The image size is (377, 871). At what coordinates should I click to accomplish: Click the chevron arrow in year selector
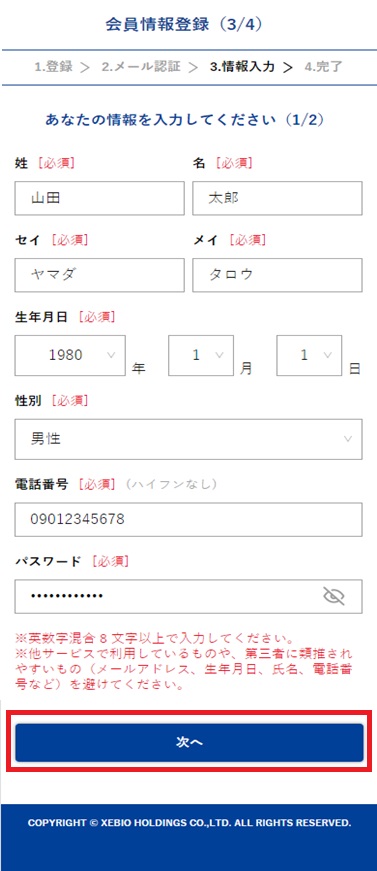(111, 355)
